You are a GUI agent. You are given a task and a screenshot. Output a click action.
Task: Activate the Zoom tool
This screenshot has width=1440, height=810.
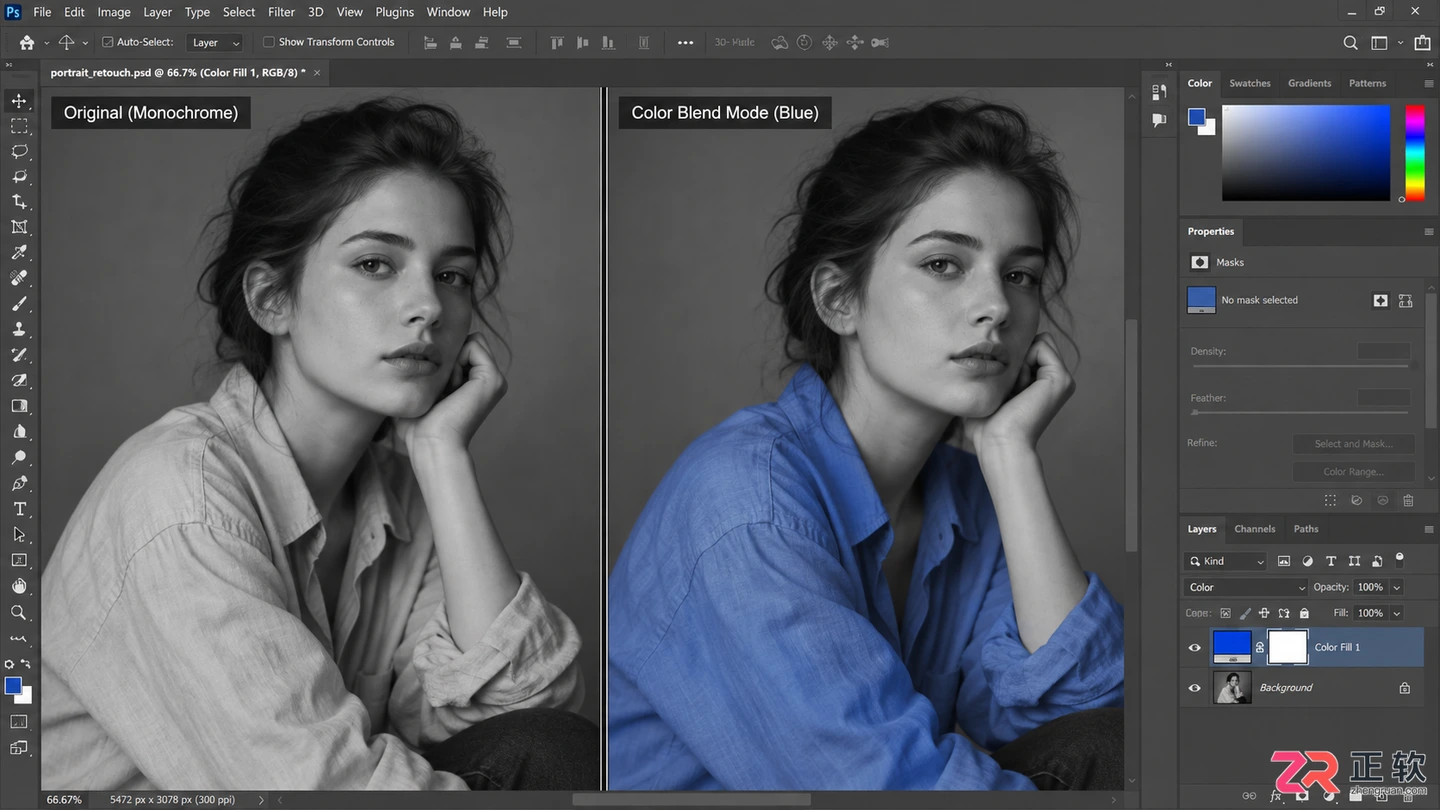click(x=19, y=612)
